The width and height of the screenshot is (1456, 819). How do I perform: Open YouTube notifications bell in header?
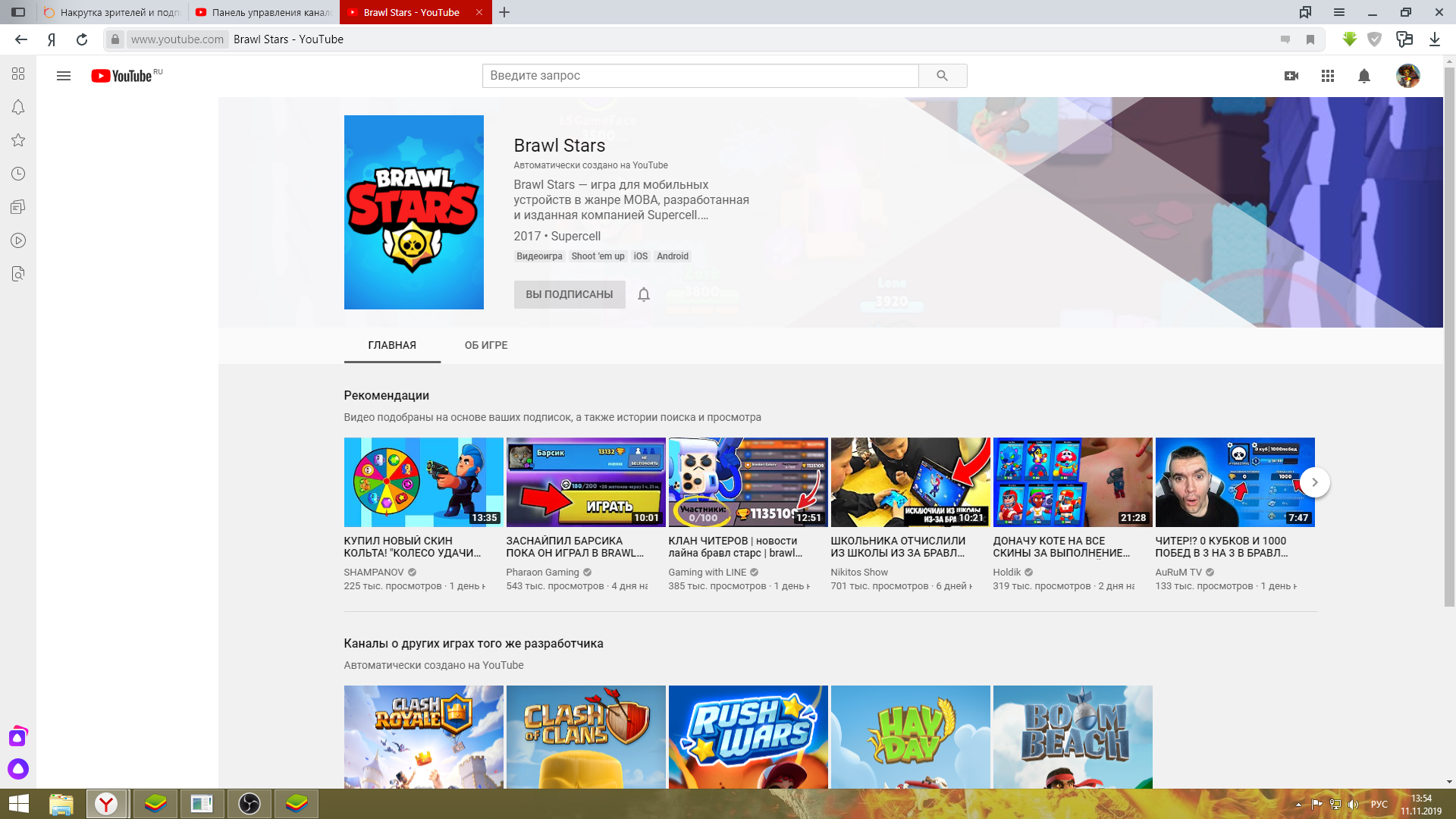1364,76
